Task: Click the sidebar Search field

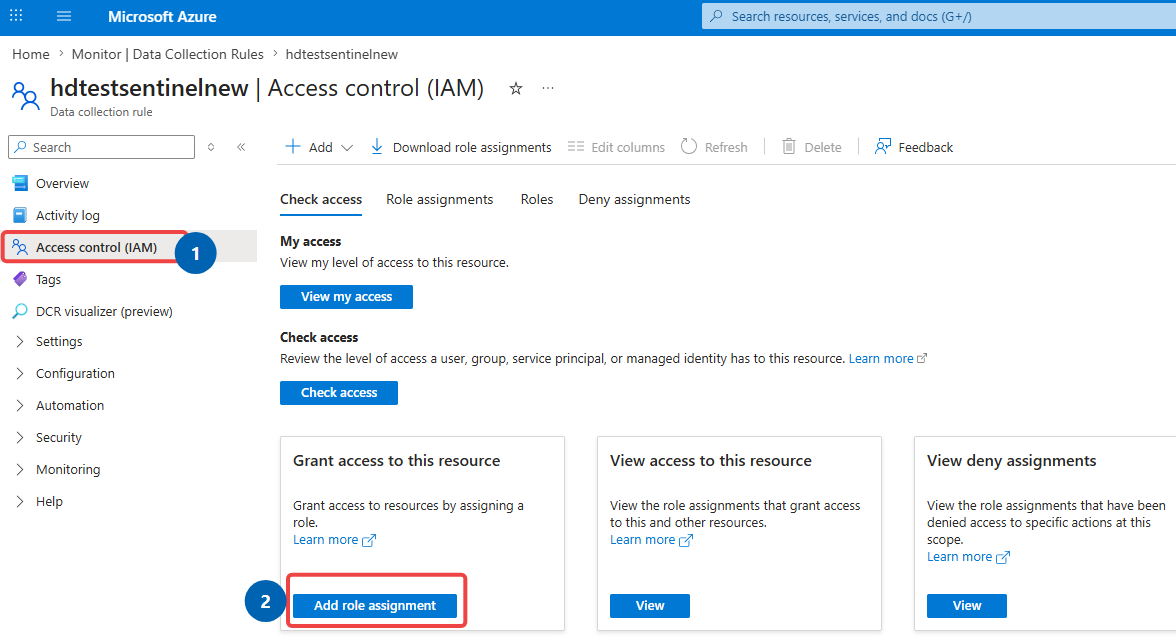Action: pyautogui.click(x=101, y=147)
